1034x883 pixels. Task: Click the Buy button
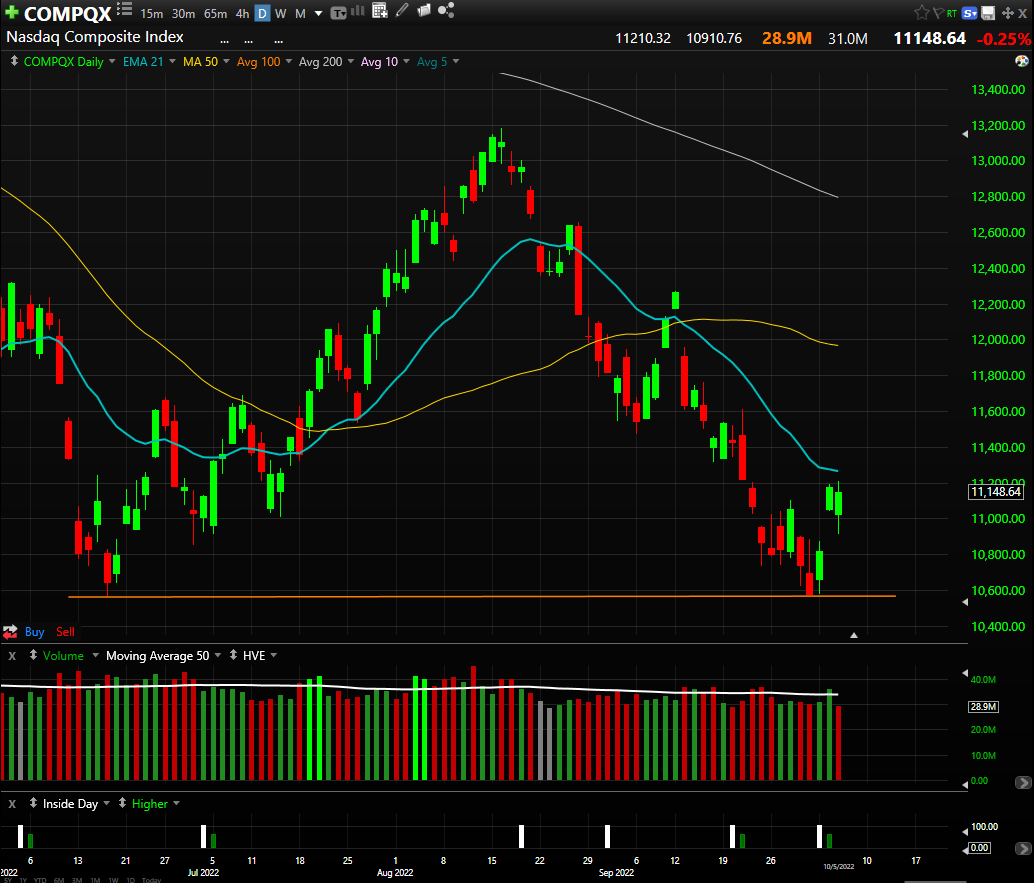click(x=34, y=632)
